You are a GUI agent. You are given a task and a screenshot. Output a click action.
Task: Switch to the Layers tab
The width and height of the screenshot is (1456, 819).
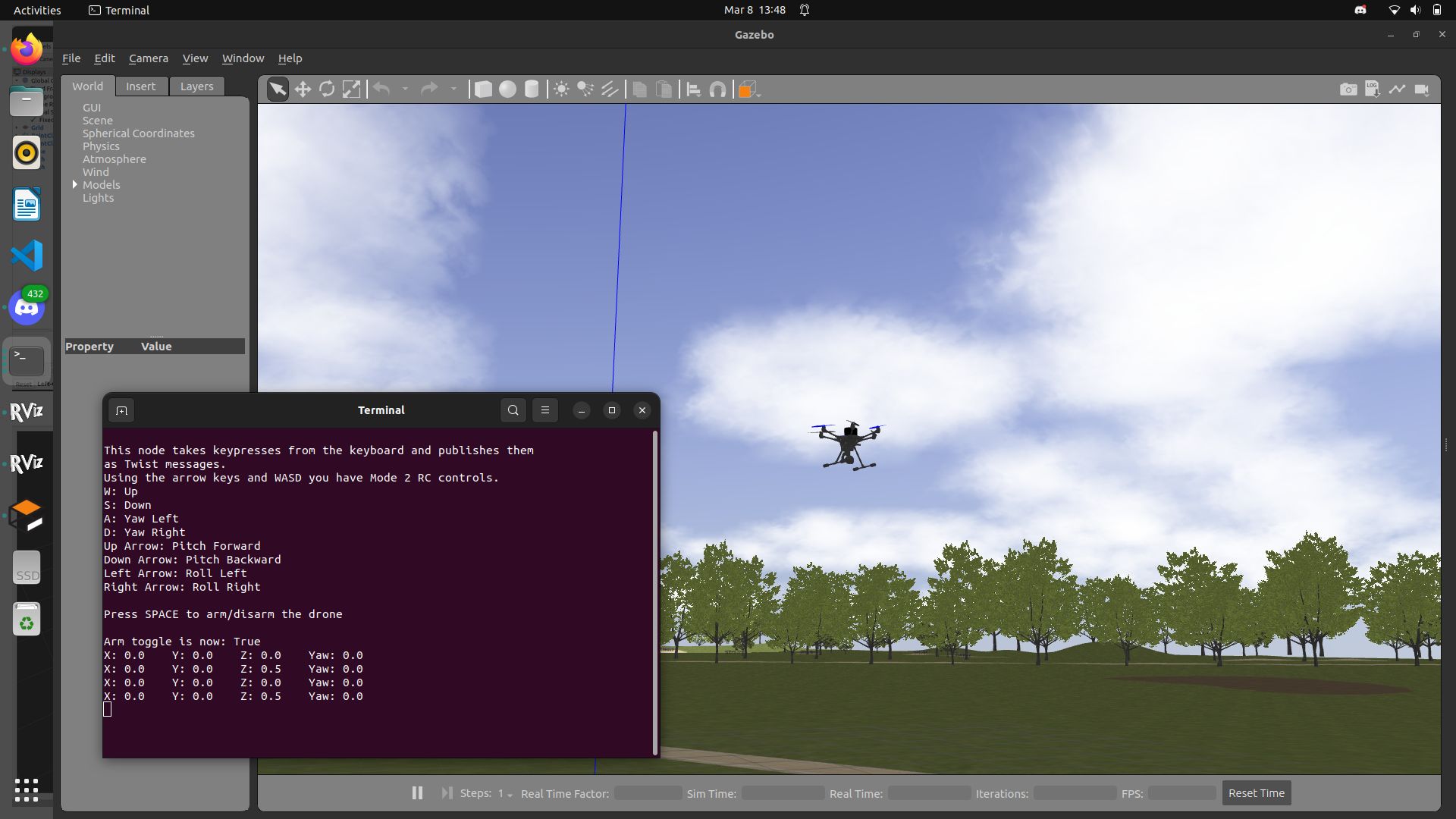[197, 86]
